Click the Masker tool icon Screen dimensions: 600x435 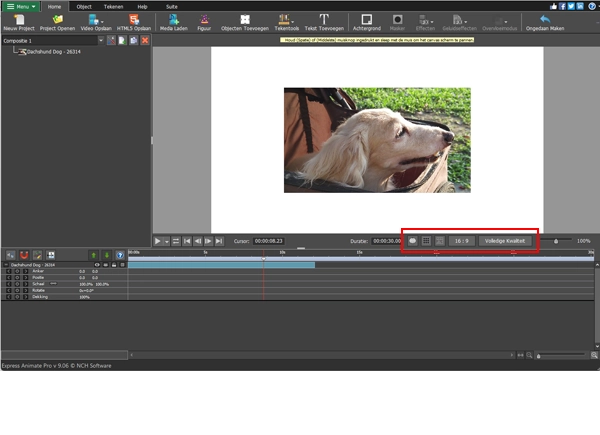tap(397, 20)
